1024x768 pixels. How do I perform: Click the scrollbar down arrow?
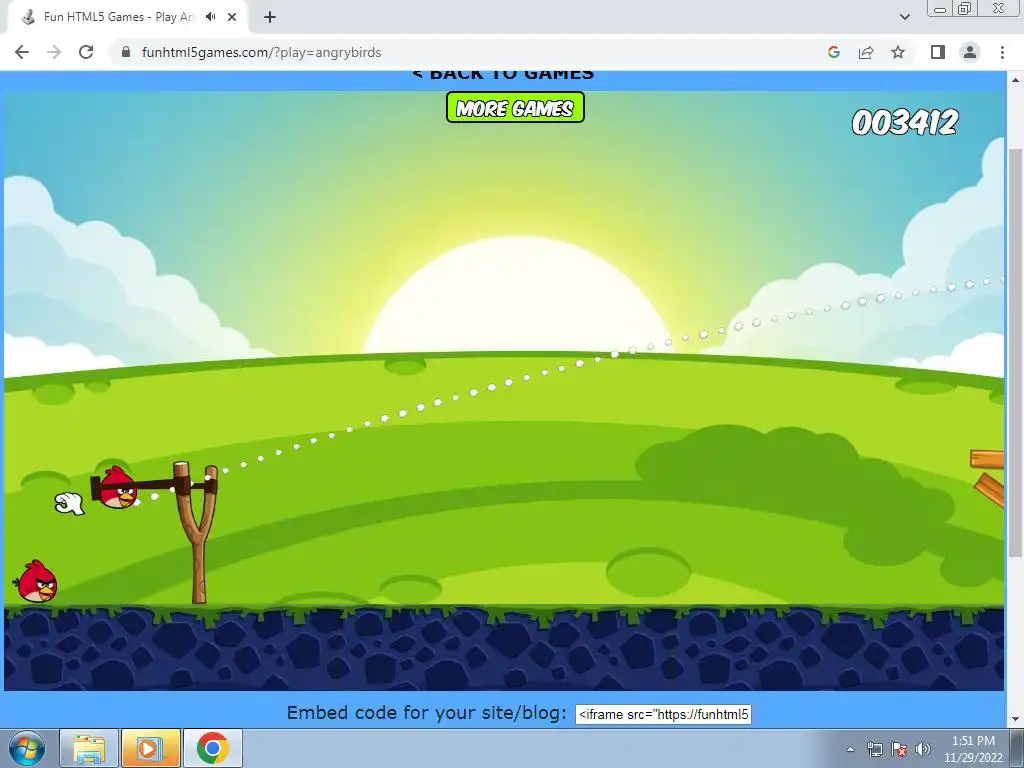[1015, 719]
